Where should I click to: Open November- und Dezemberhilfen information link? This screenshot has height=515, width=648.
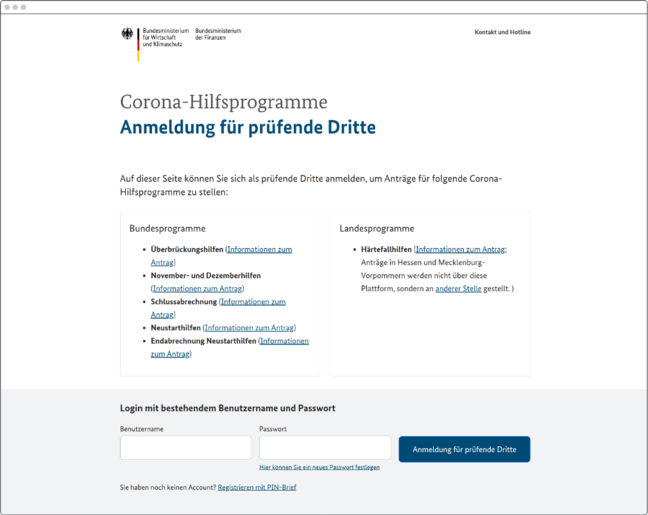[x=197, y=288]
